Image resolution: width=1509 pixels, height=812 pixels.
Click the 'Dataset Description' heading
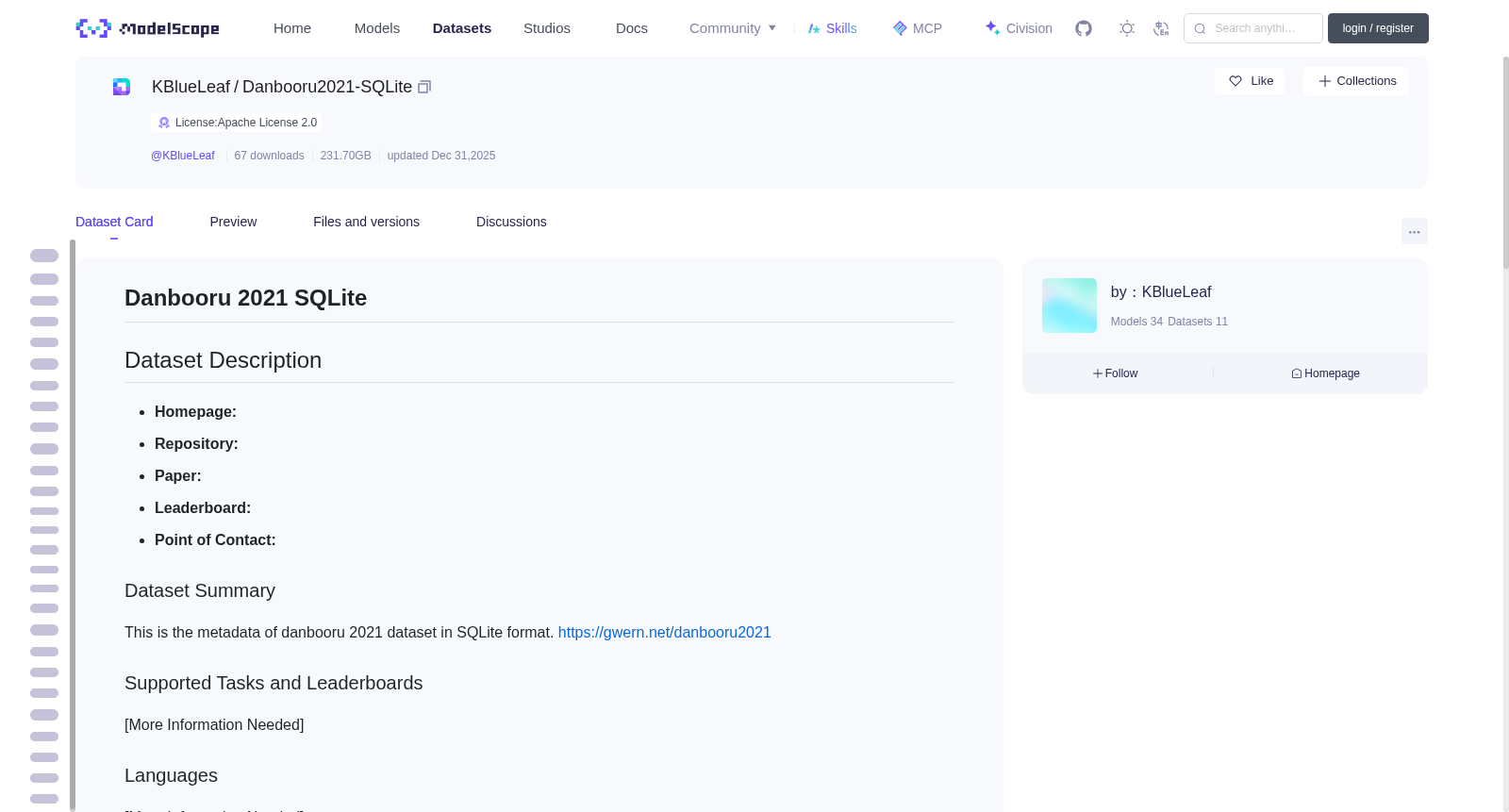[223, 360]
